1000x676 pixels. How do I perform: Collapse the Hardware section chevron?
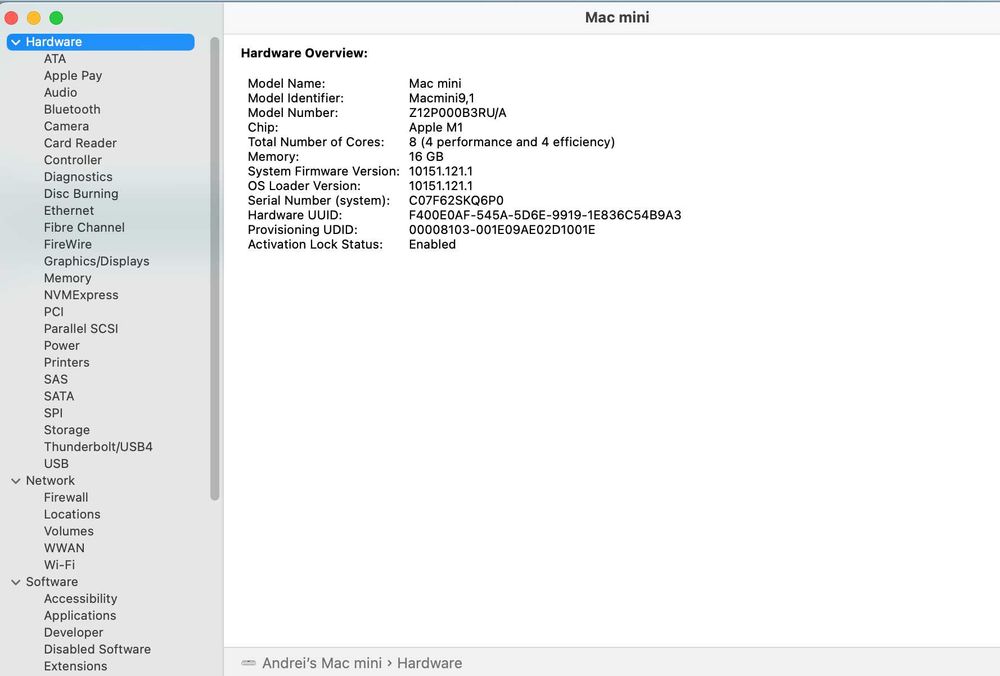click(16, 42)
